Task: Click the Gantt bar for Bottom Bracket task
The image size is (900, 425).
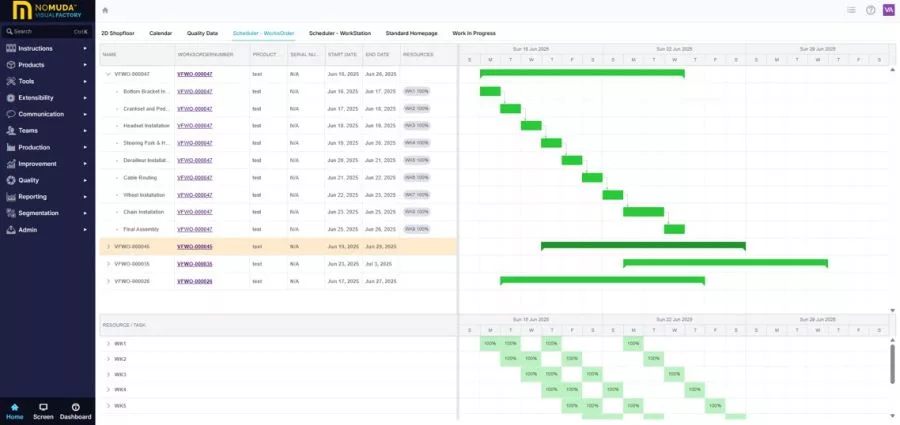Action: pos(490,91)
